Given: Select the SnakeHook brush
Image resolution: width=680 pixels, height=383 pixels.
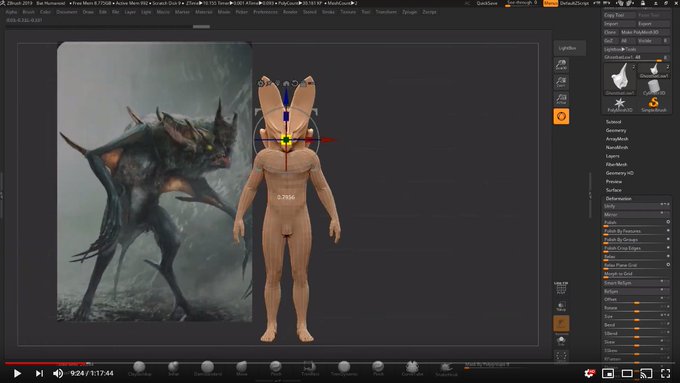Looking at the screenshot, I should coord(446,368).
